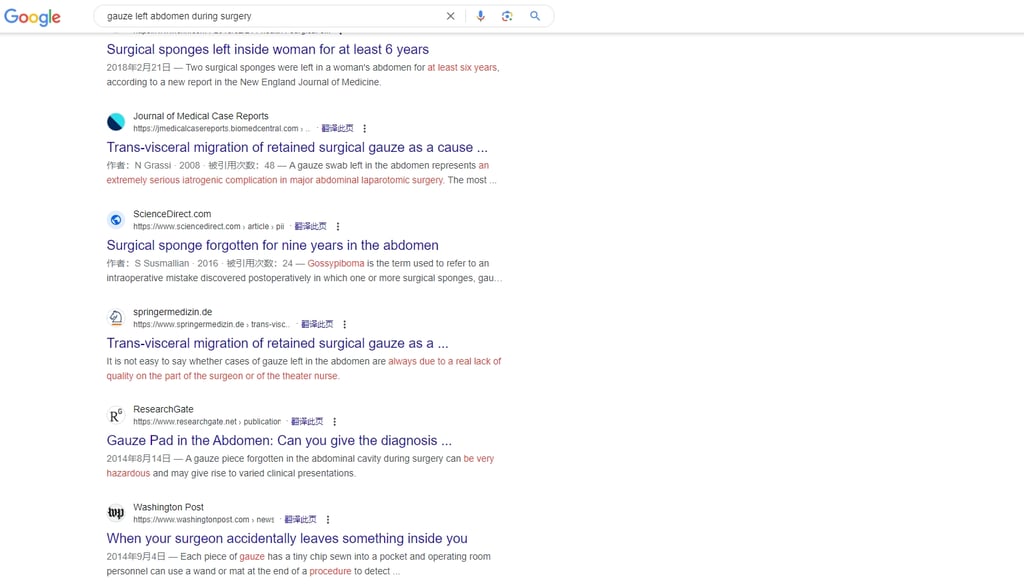
Task: Open 'Surgical sponge forgotten for nine years' link
Action: [x=272, y=245]
